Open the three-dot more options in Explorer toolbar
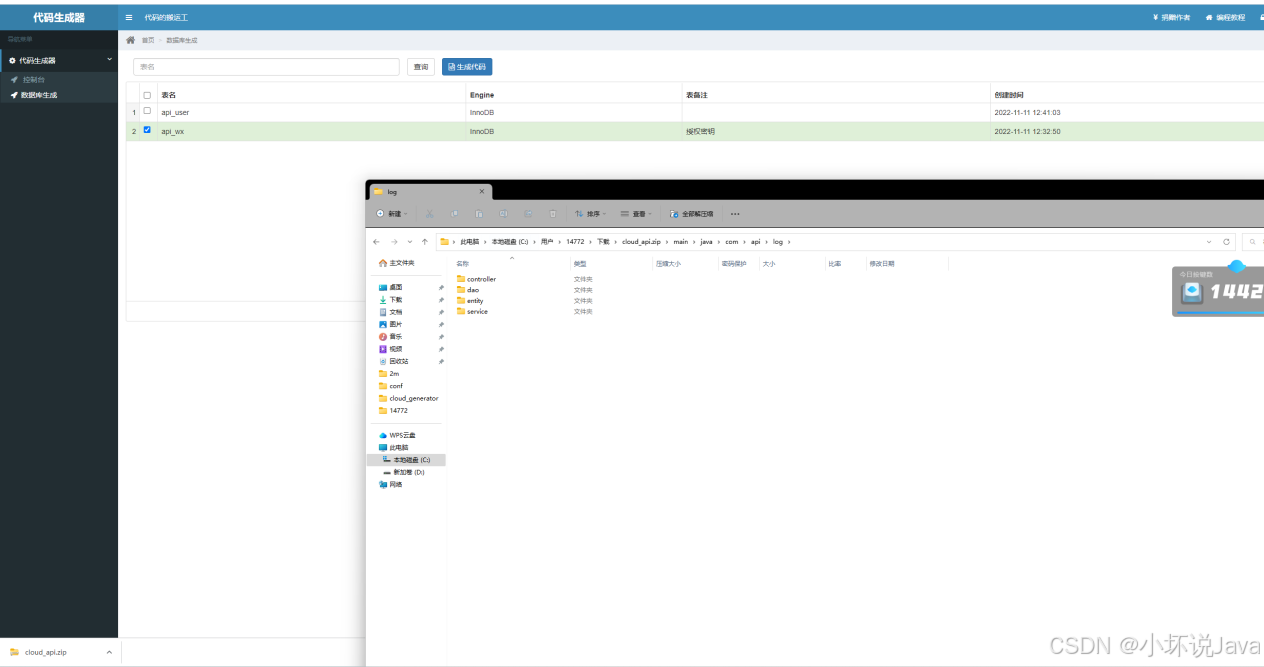Screen dimensions: 1264x667 735,214
